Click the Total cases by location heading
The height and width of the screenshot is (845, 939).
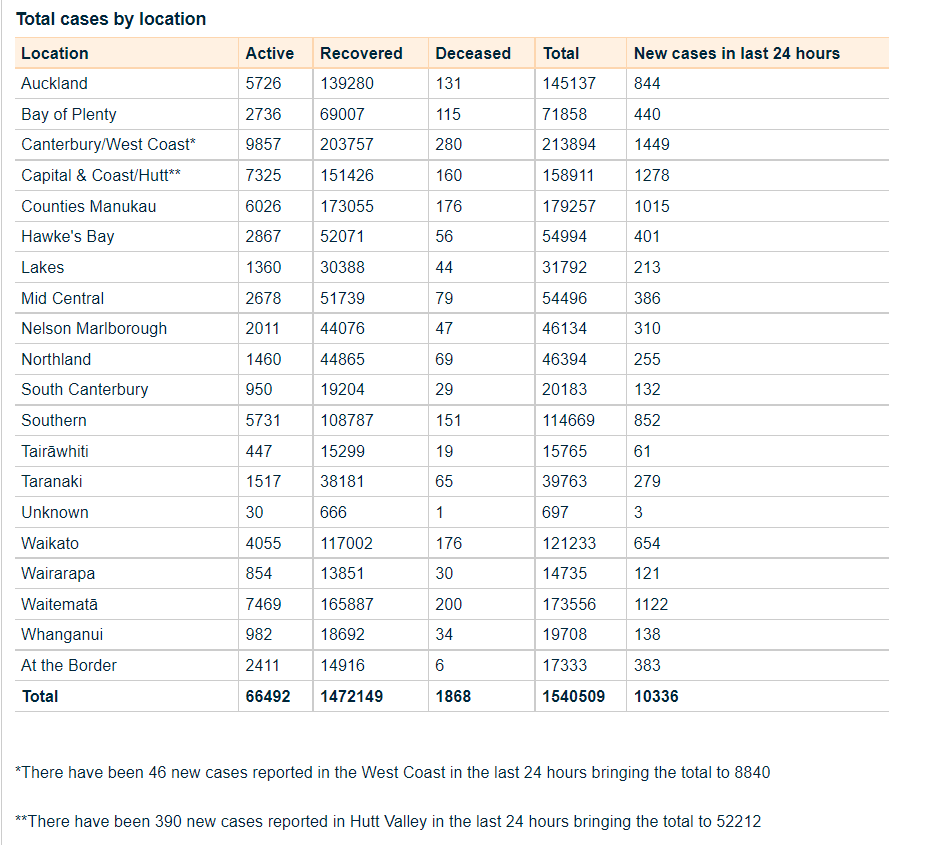(111, 19)
